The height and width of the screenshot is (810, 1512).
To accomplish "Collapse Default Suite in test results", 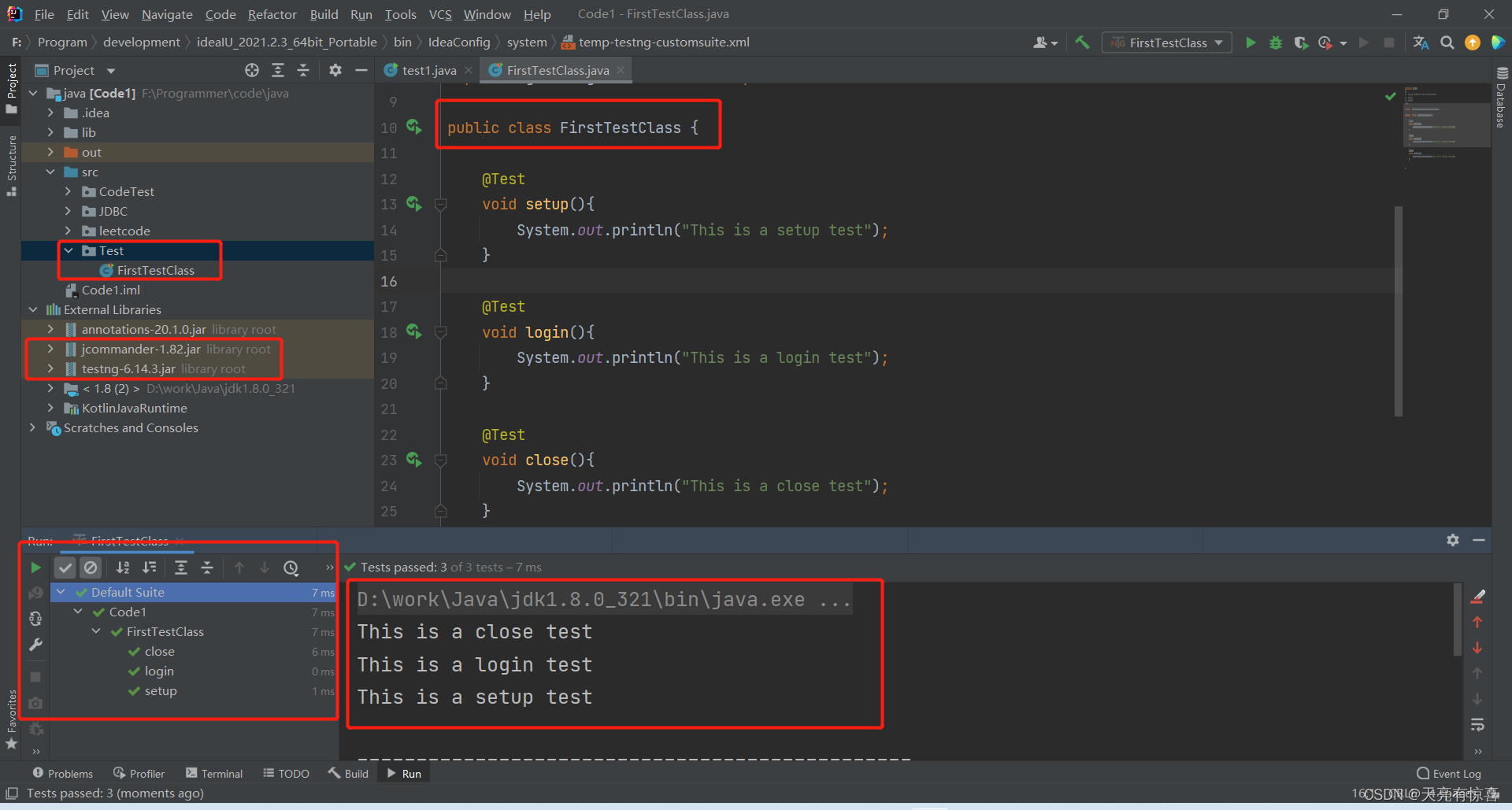I will click(61, 592).
